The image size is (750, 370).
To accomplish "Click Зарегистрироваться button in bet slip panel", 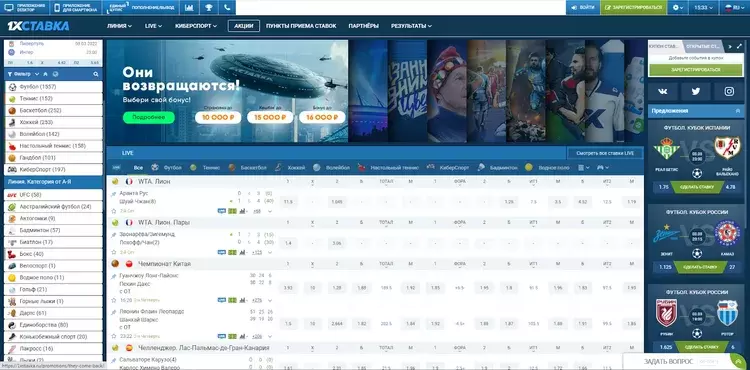I will pyautogui.click(x=695, y=70).
